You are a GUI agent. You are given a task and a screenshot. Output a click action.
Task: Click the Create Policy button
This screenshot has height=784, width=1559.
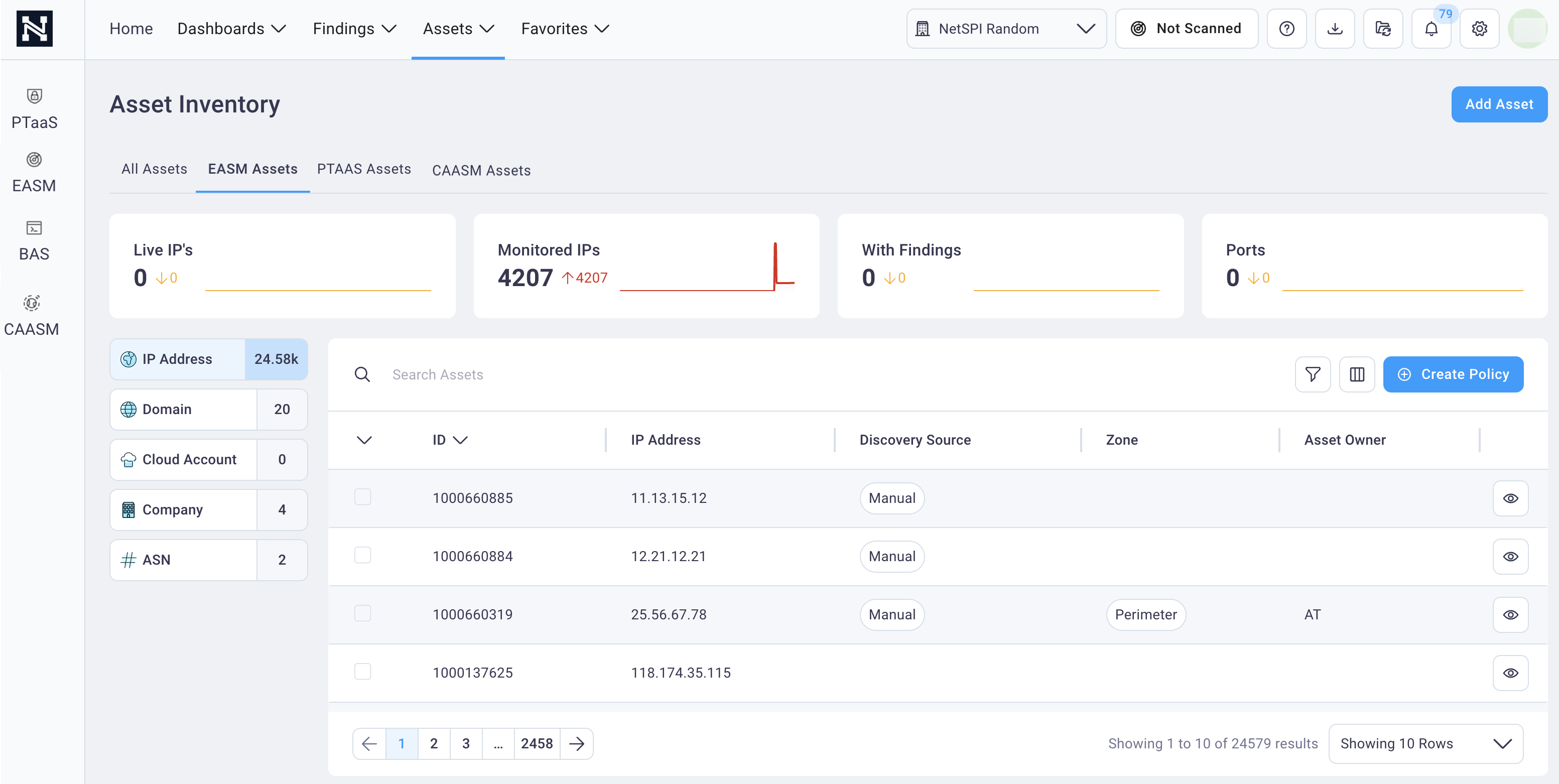tap(1453, 374)
